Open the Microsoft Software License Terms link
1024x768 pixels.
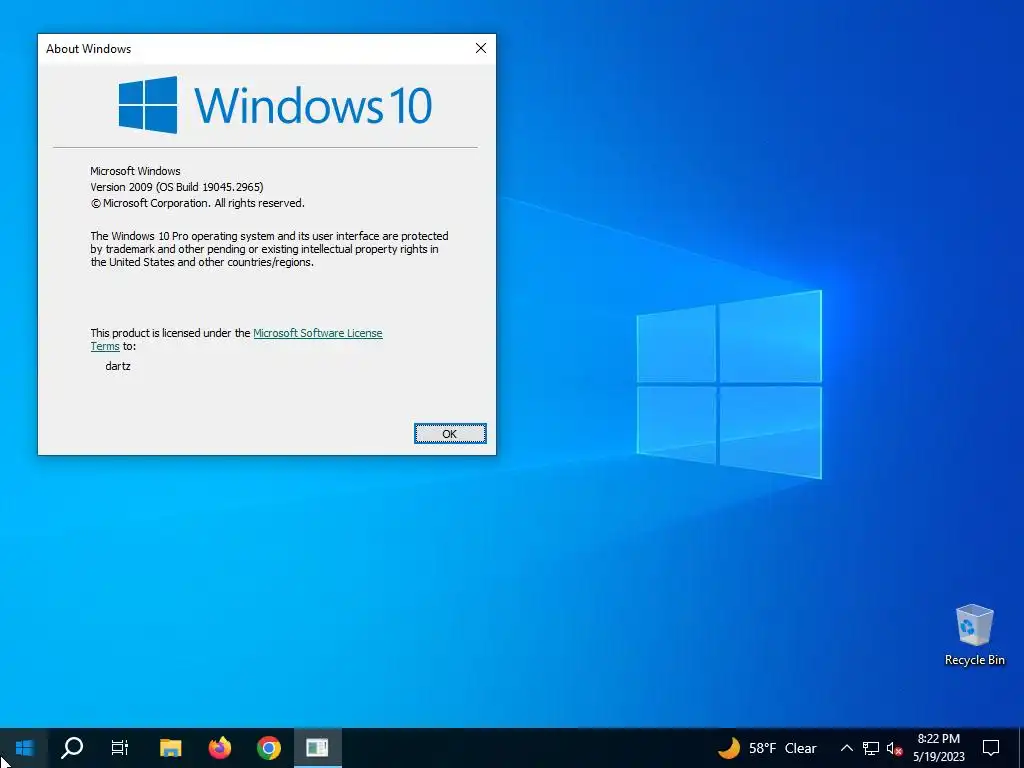(x=317, y=333)
